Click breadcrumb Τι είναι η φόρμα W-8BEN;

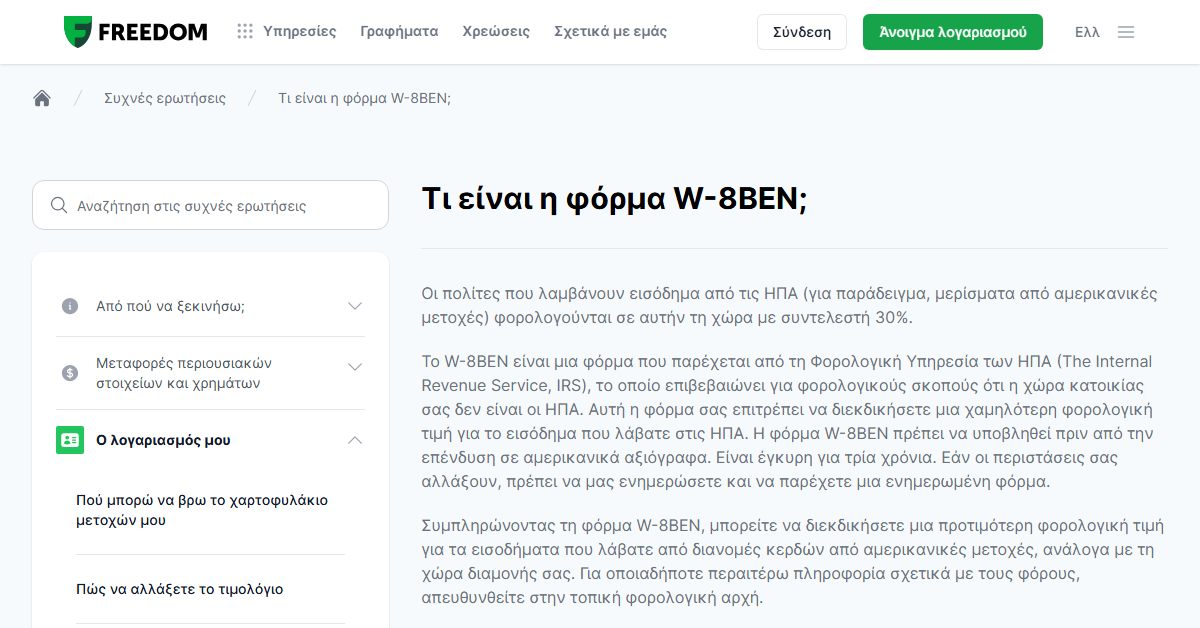[x=364, y=98]
